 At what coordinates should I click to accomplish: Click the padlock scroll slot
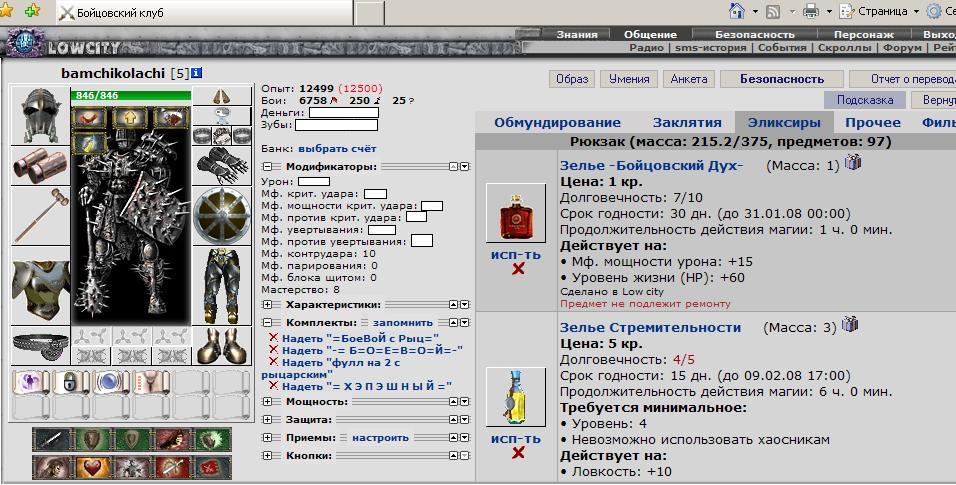point(71,383)
